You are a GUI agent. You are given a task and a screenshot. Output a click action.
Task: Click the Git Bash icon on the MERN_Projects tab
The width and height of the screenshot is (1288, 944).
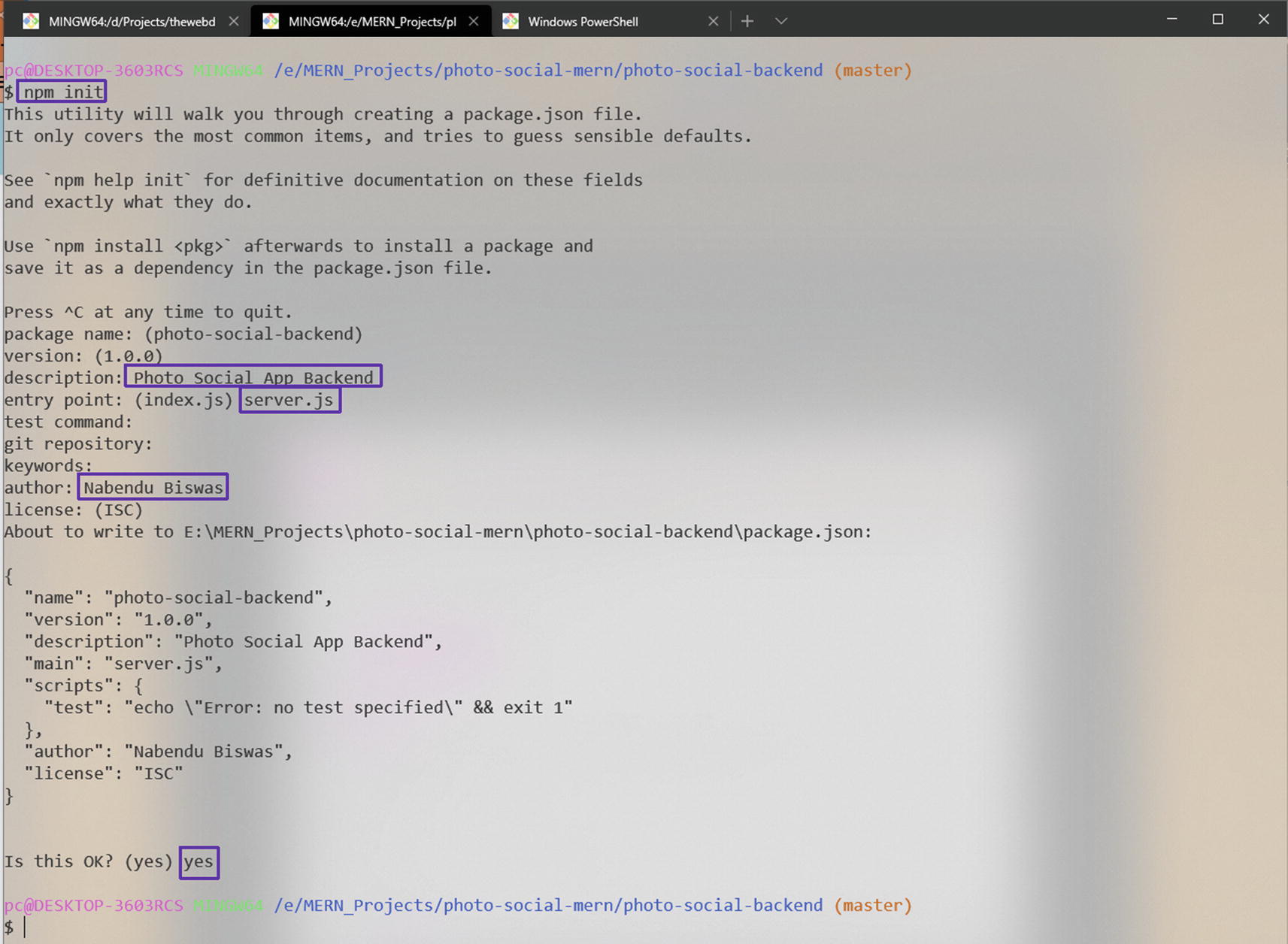271,21
